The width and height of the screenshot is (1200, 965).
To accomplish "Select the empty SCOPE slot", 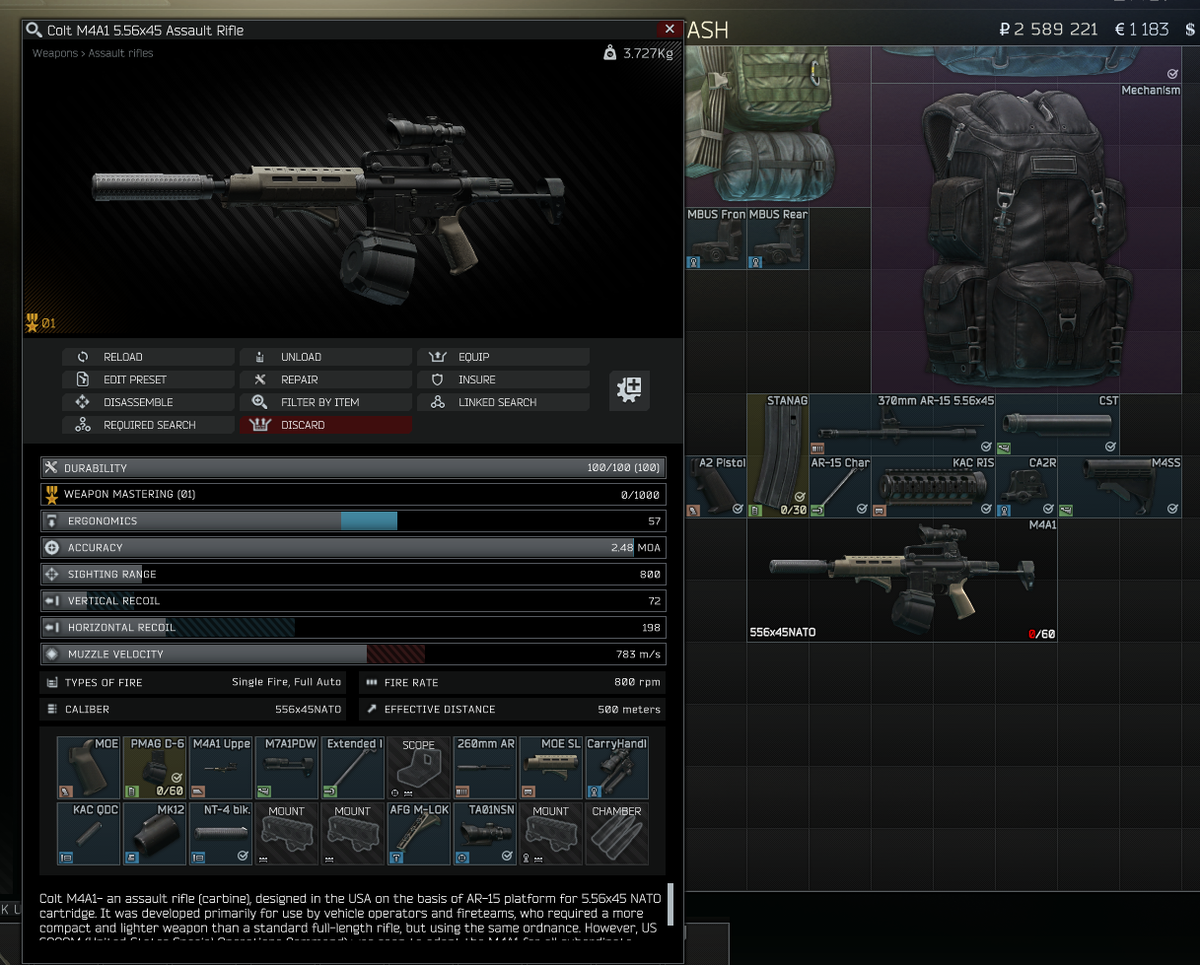I will (x=419, y=767).
